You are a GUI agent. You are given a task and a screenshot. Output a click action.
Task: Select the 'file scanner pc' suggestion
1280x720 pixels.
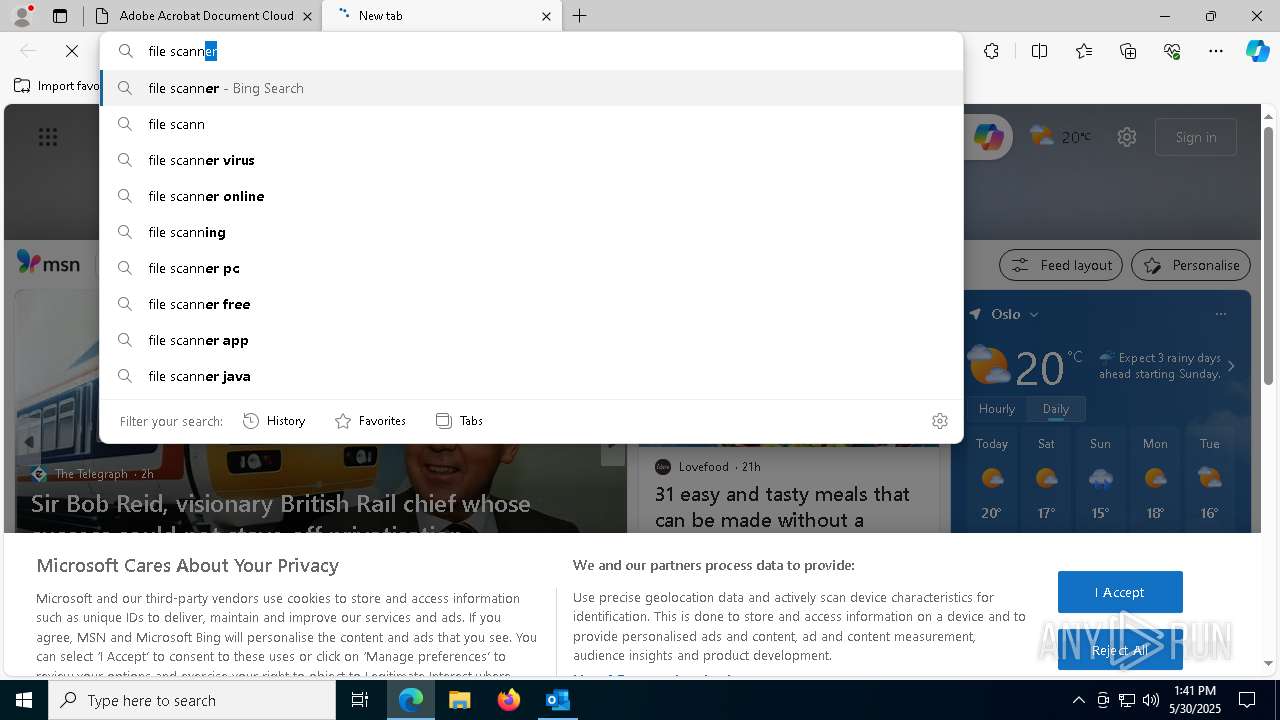532,268
